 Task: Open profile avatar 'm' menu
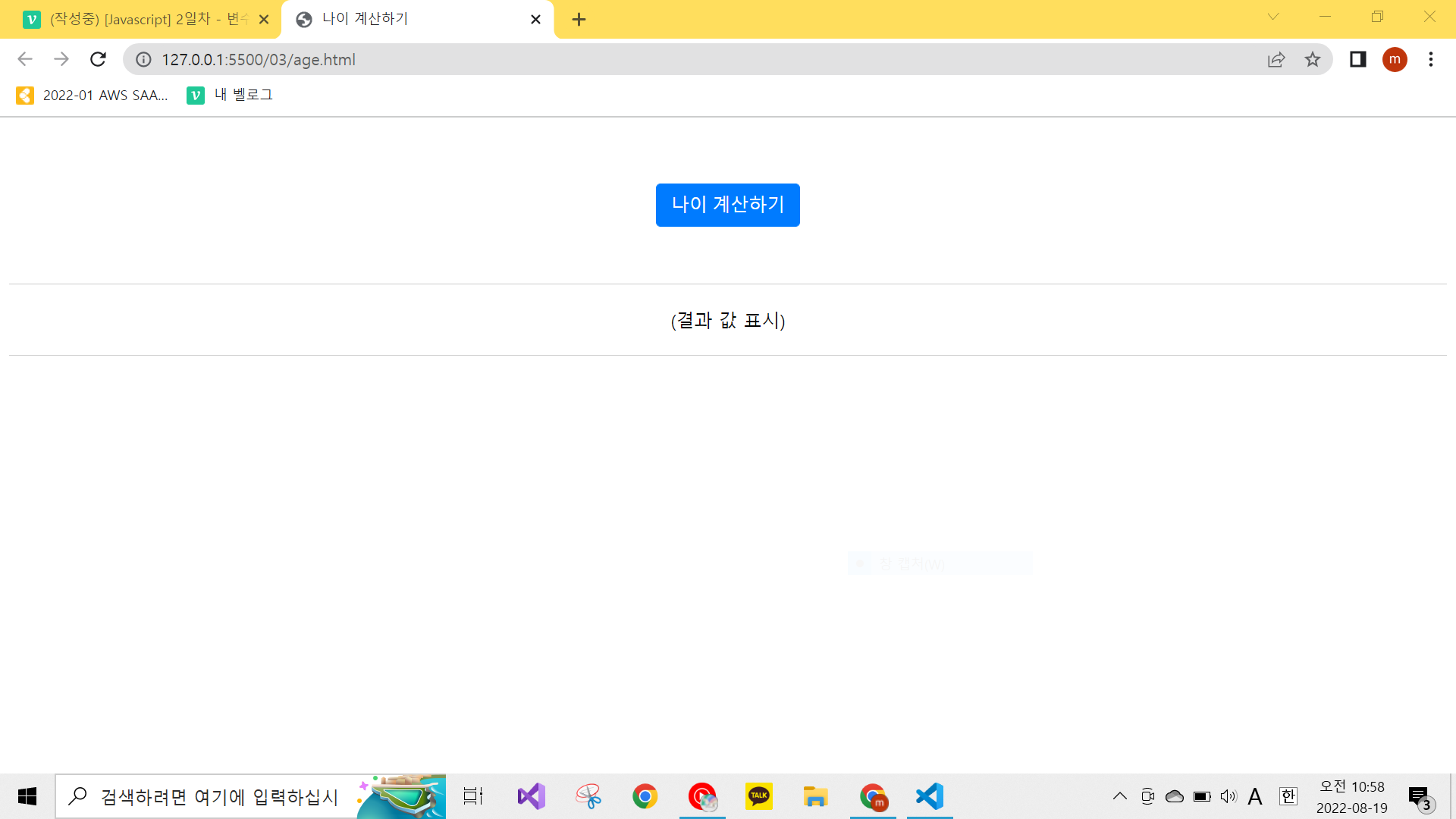[1394, 59]
